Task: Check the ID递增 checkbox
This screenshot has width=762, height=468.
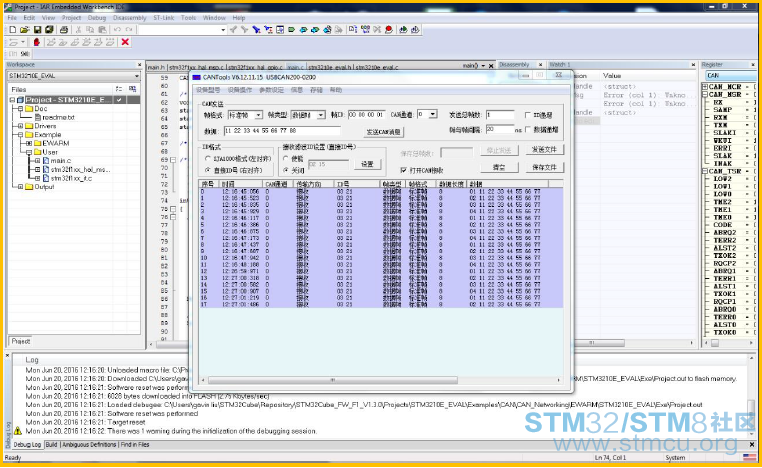Action: coord(528,115)
